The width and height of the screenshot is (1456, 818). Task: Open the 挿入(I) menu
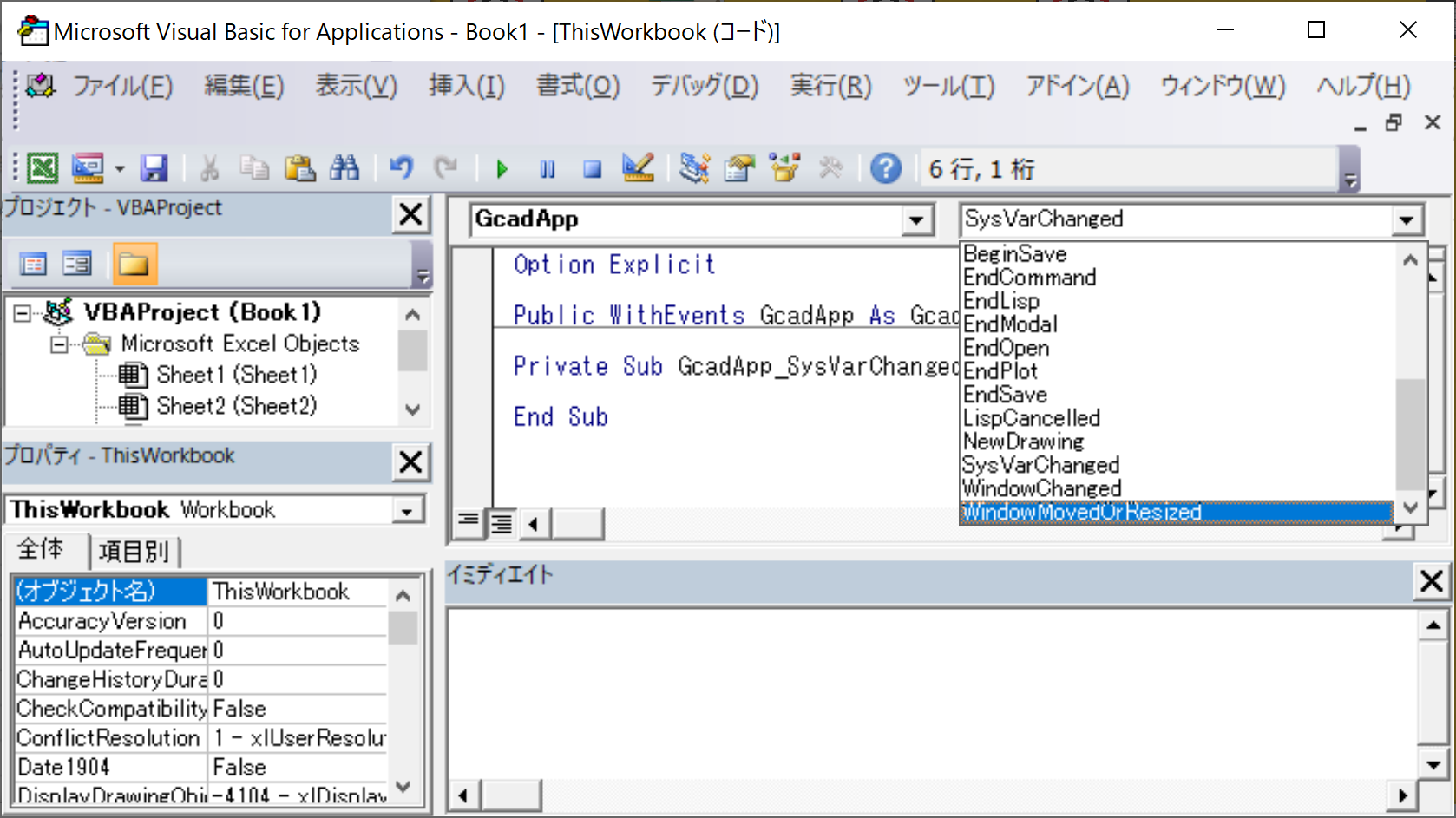466,86
